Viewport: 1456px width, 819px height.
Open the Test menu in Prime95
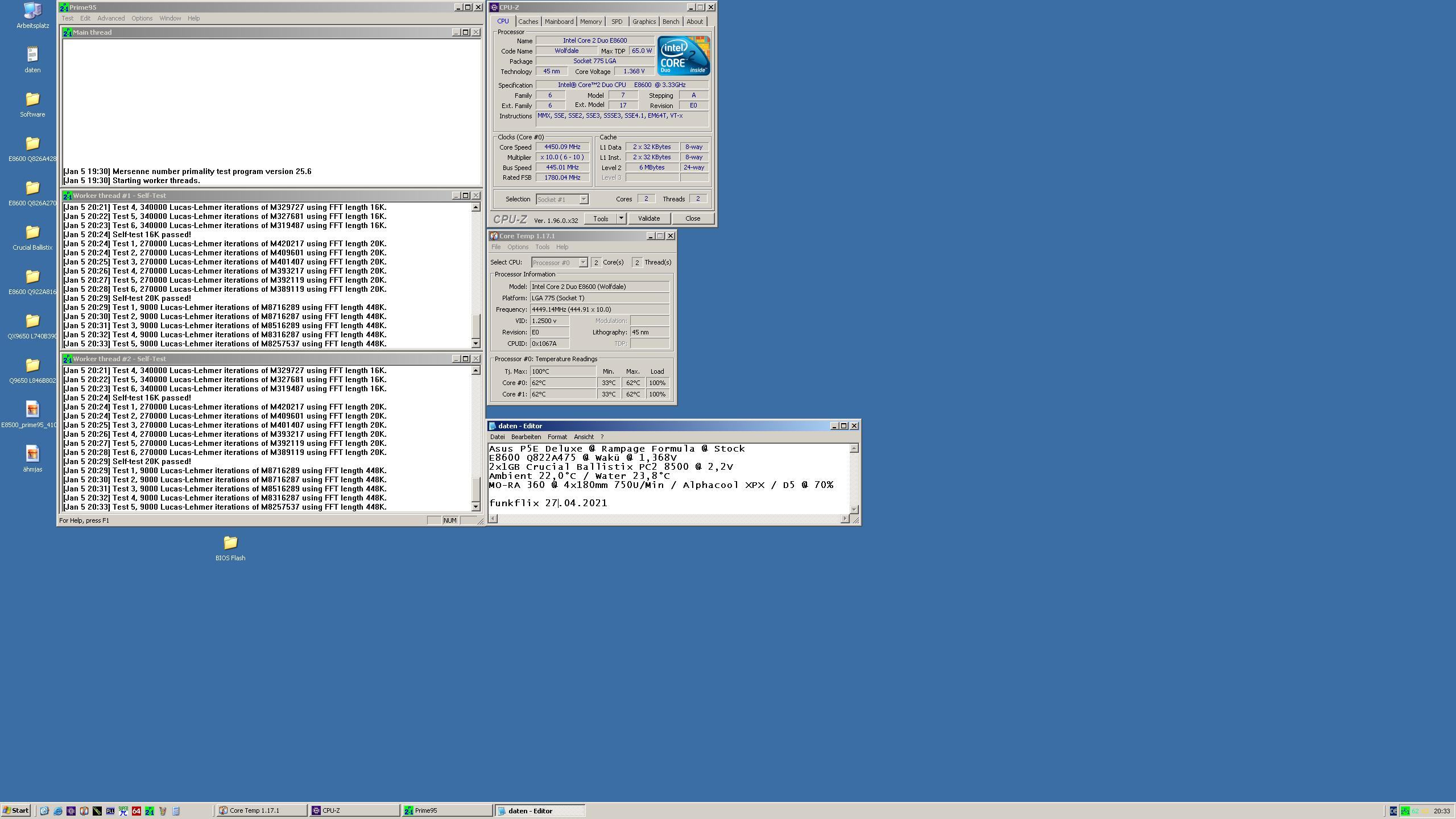click(67, 18)
